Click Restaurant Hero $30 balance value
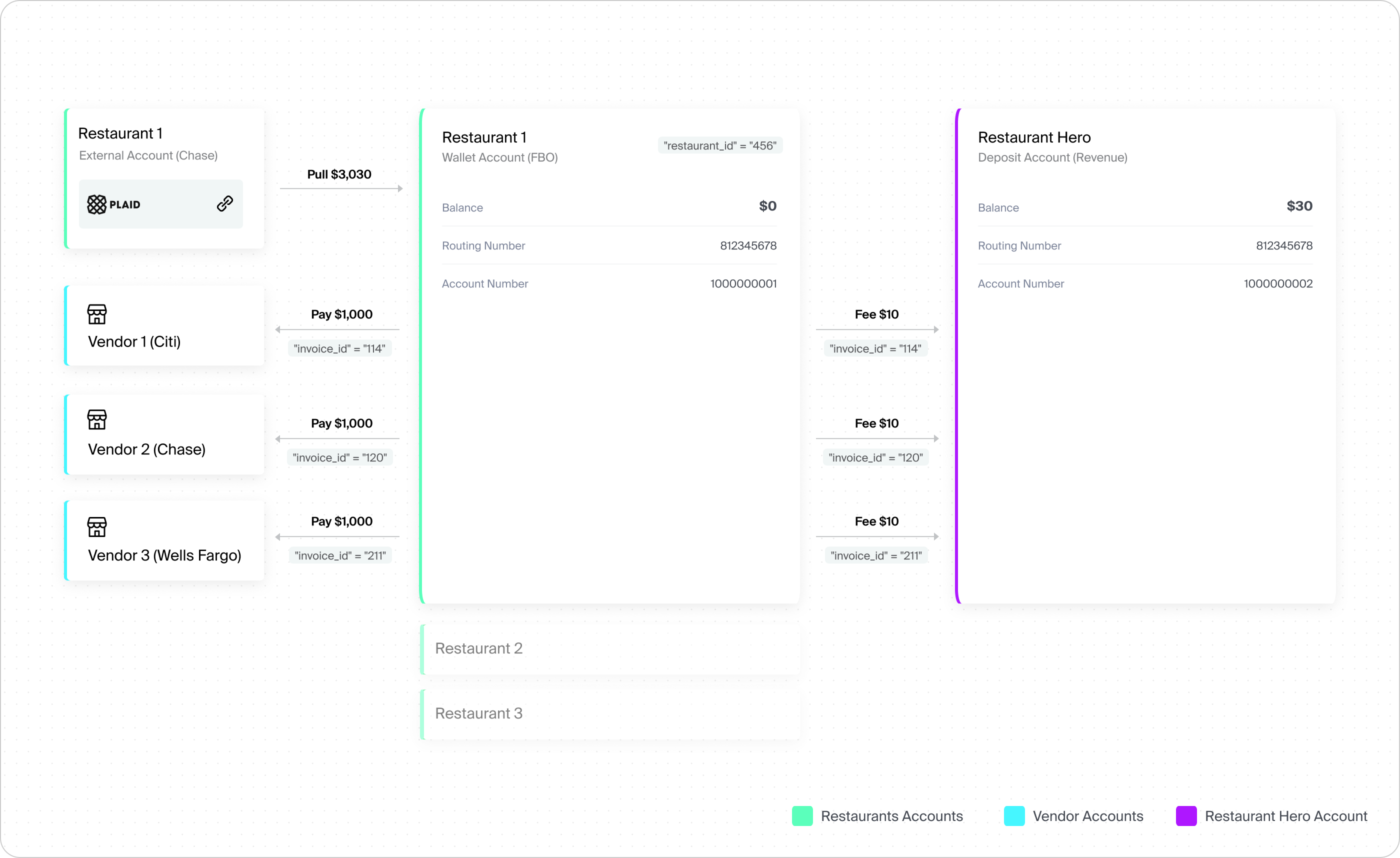 pyautogui.click(x=1299, y=206)
